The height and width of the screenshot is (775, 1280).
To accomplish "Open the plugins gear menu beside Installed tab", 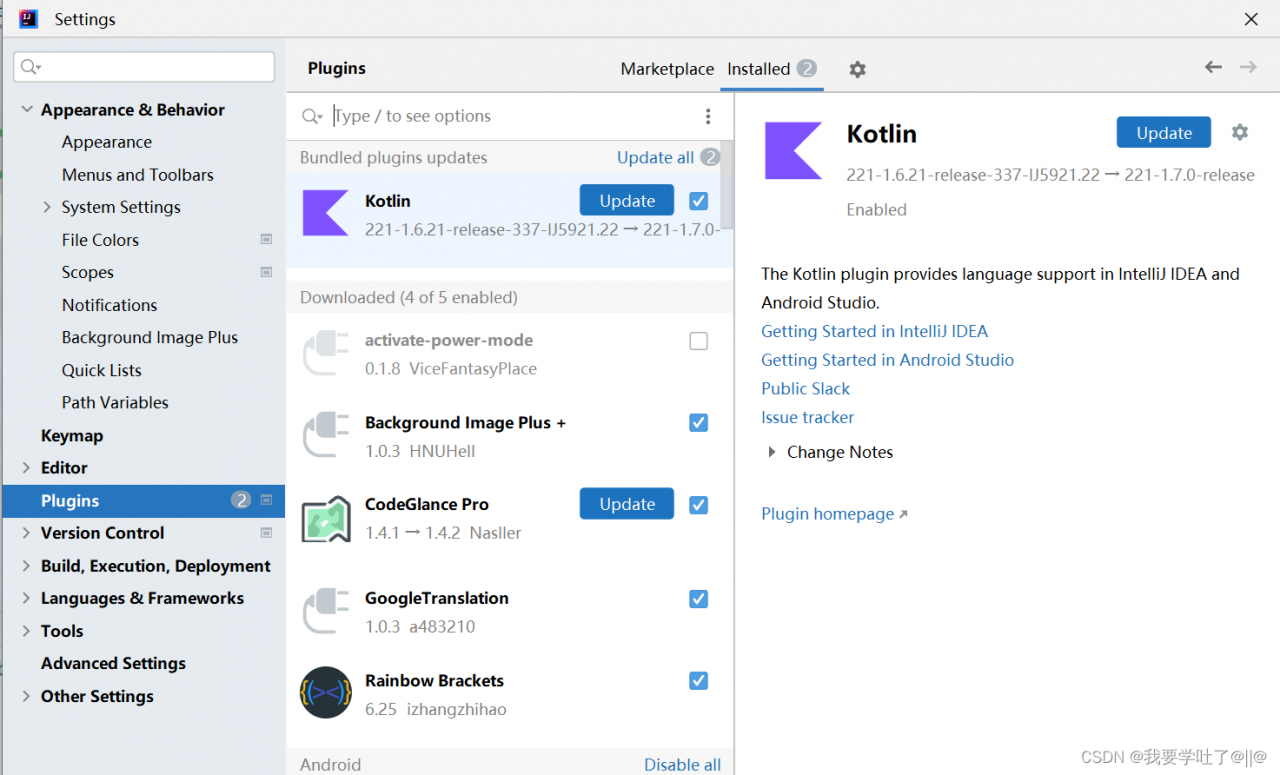I will point(857,69).
